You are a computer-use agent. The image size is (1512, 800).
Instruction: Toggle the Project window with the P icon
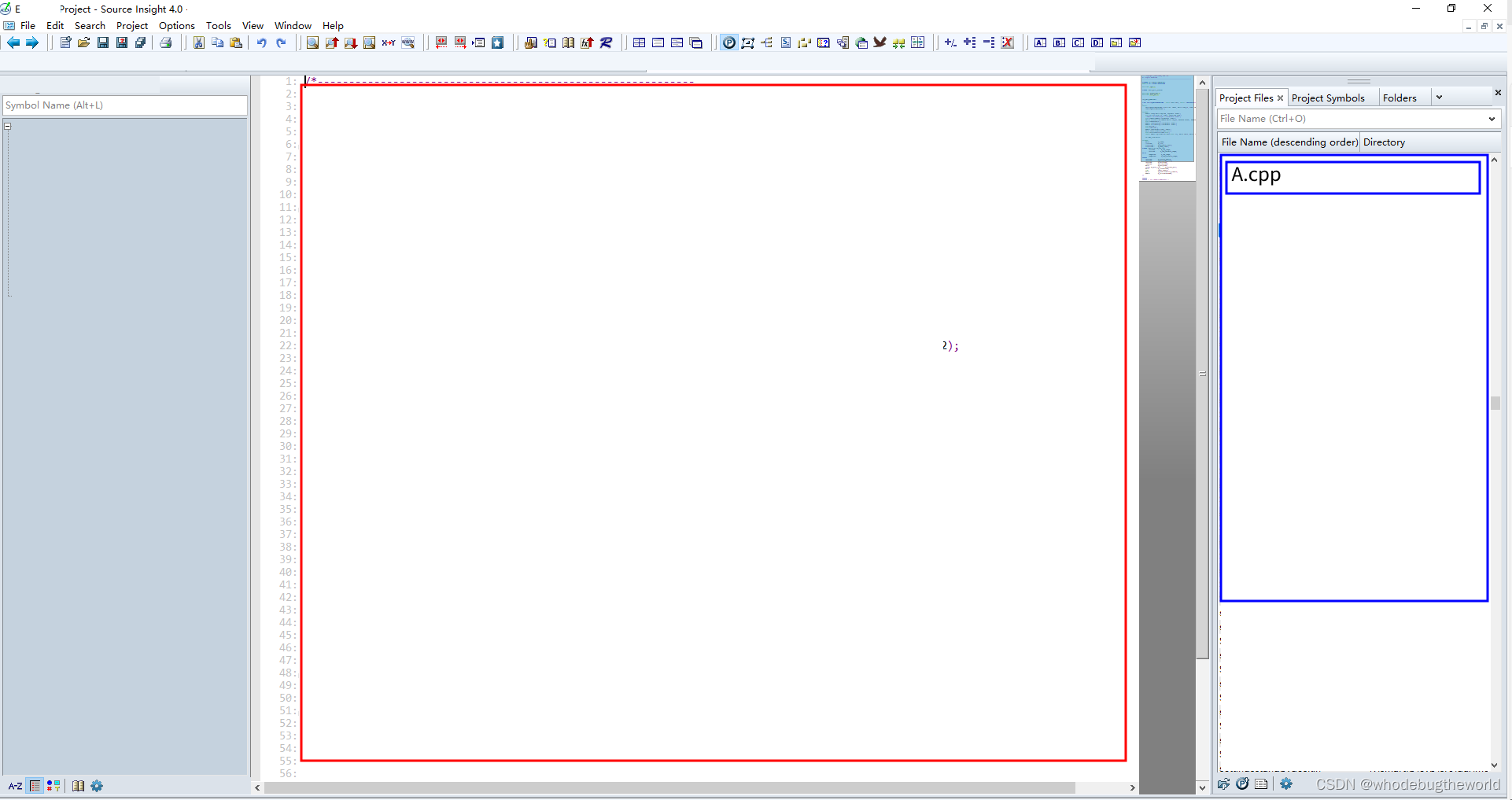click(x=729, y=42)
